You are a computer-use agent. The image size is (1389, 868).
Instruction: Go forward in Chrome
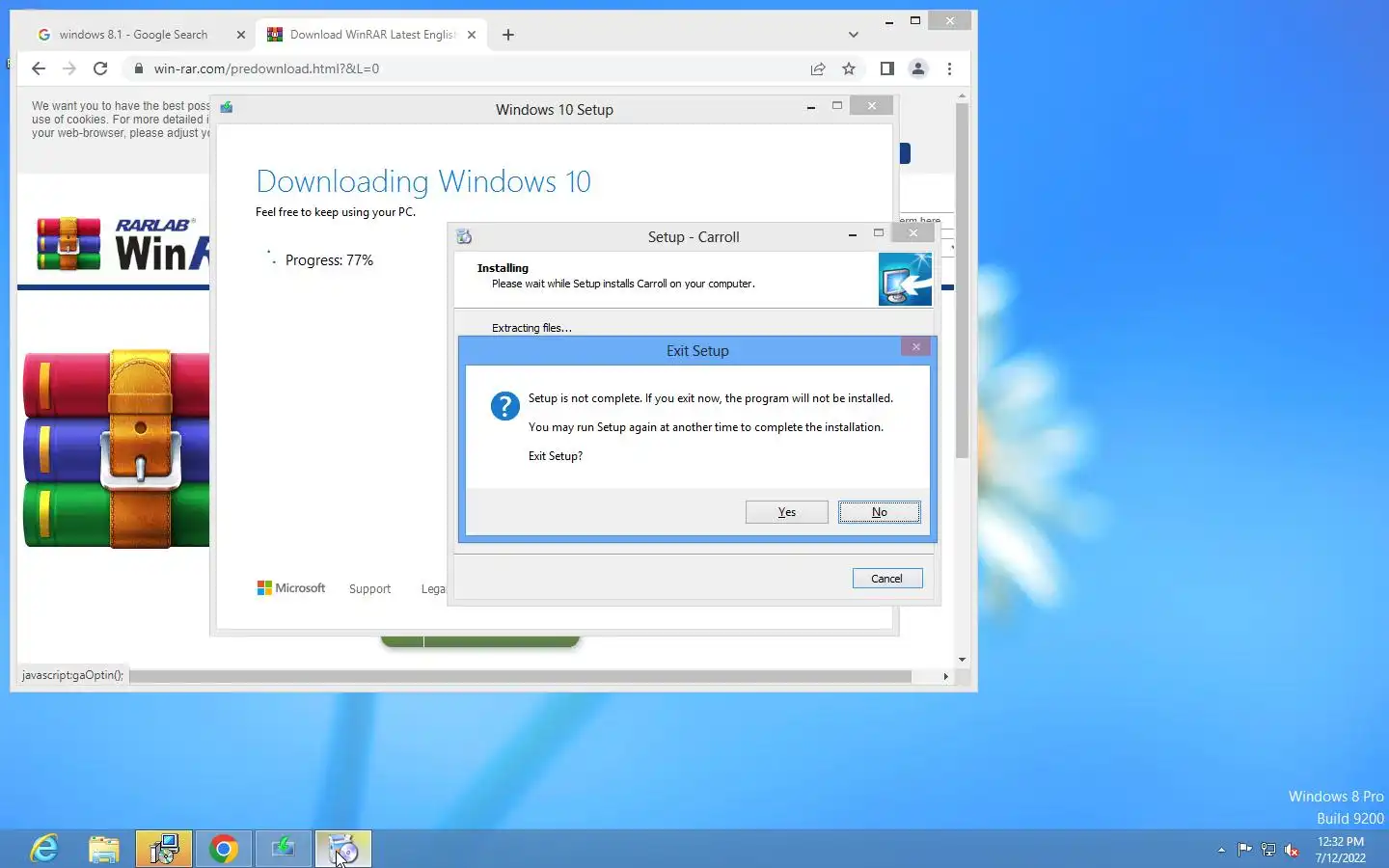[69, 68]
